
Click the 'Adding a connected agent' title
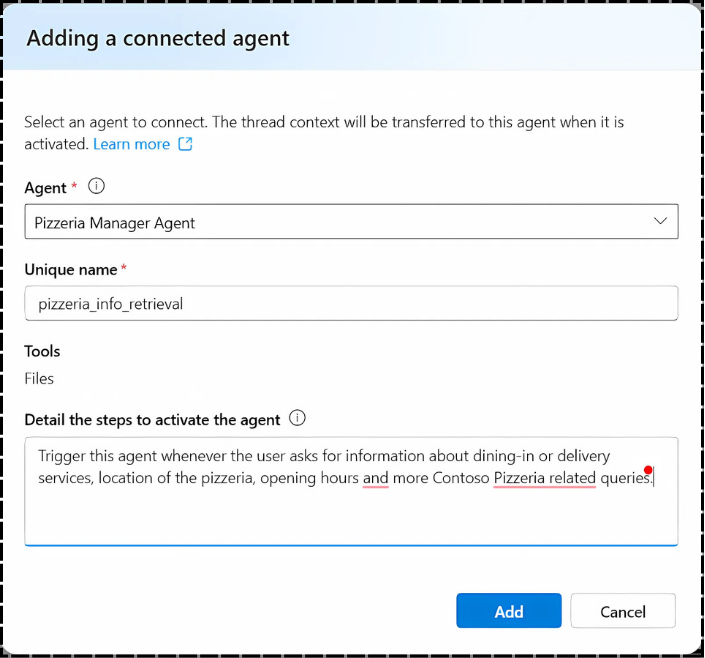(x=158, y=38)
